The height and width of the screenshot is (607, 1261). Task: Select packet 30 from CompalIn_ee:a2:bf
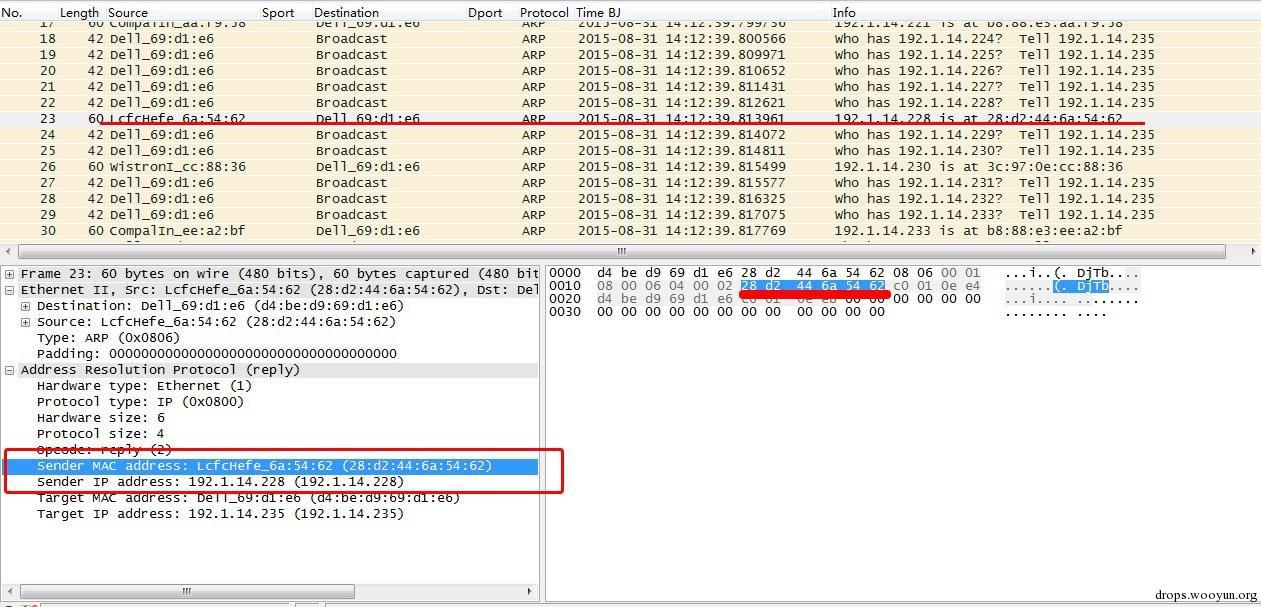click(x=630, y=231)
